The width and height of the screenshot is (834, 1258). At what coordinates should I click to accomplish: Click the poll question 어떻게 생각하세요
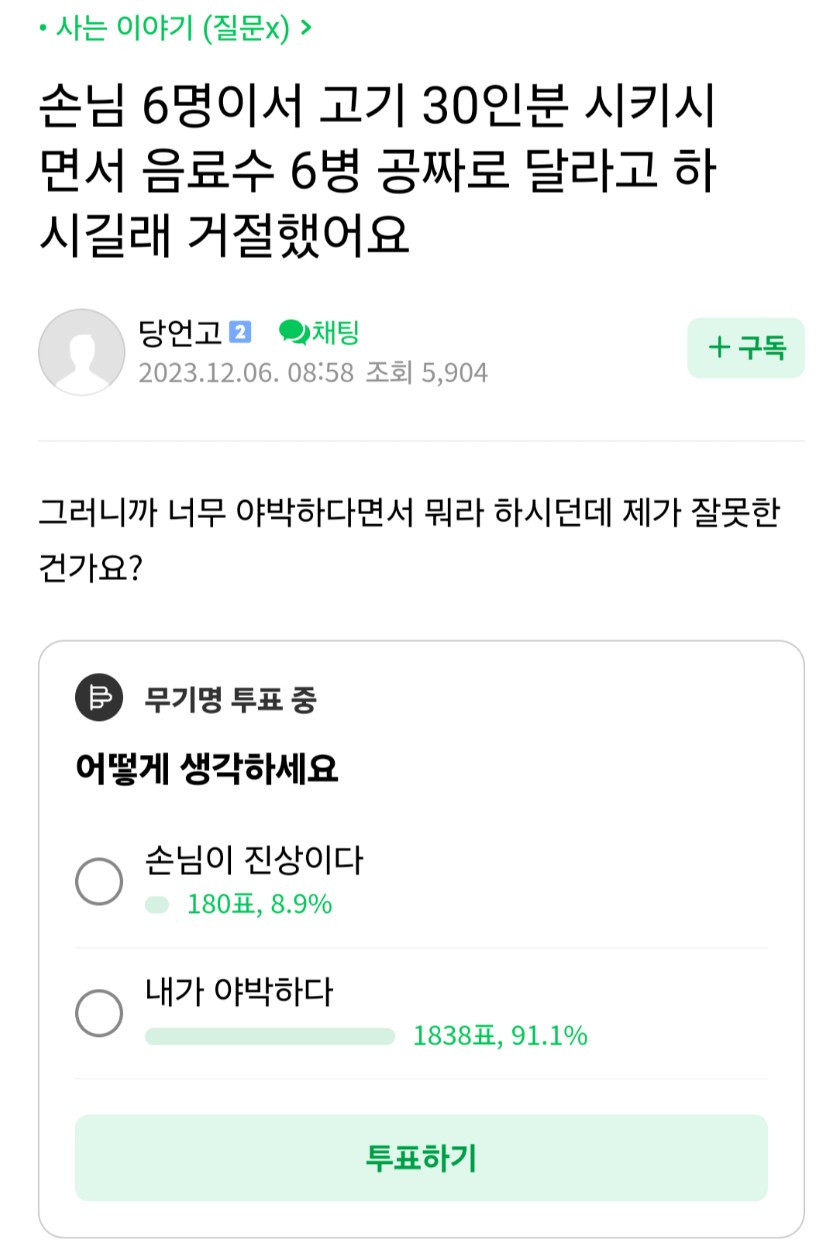207,768
